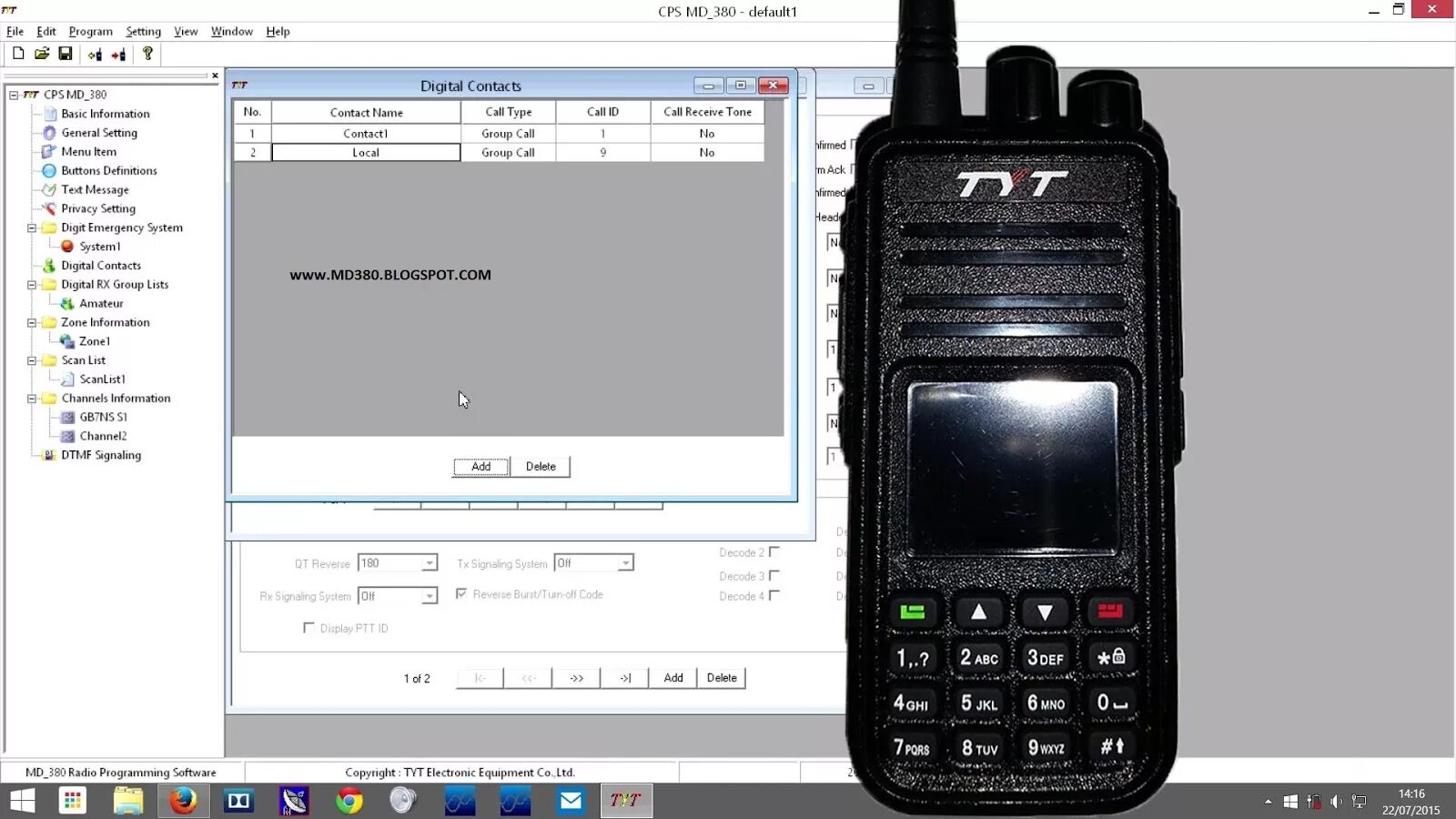Open About via the question mark icon
The height and width of the screenshot is (819, 1456).
[147, 54]
